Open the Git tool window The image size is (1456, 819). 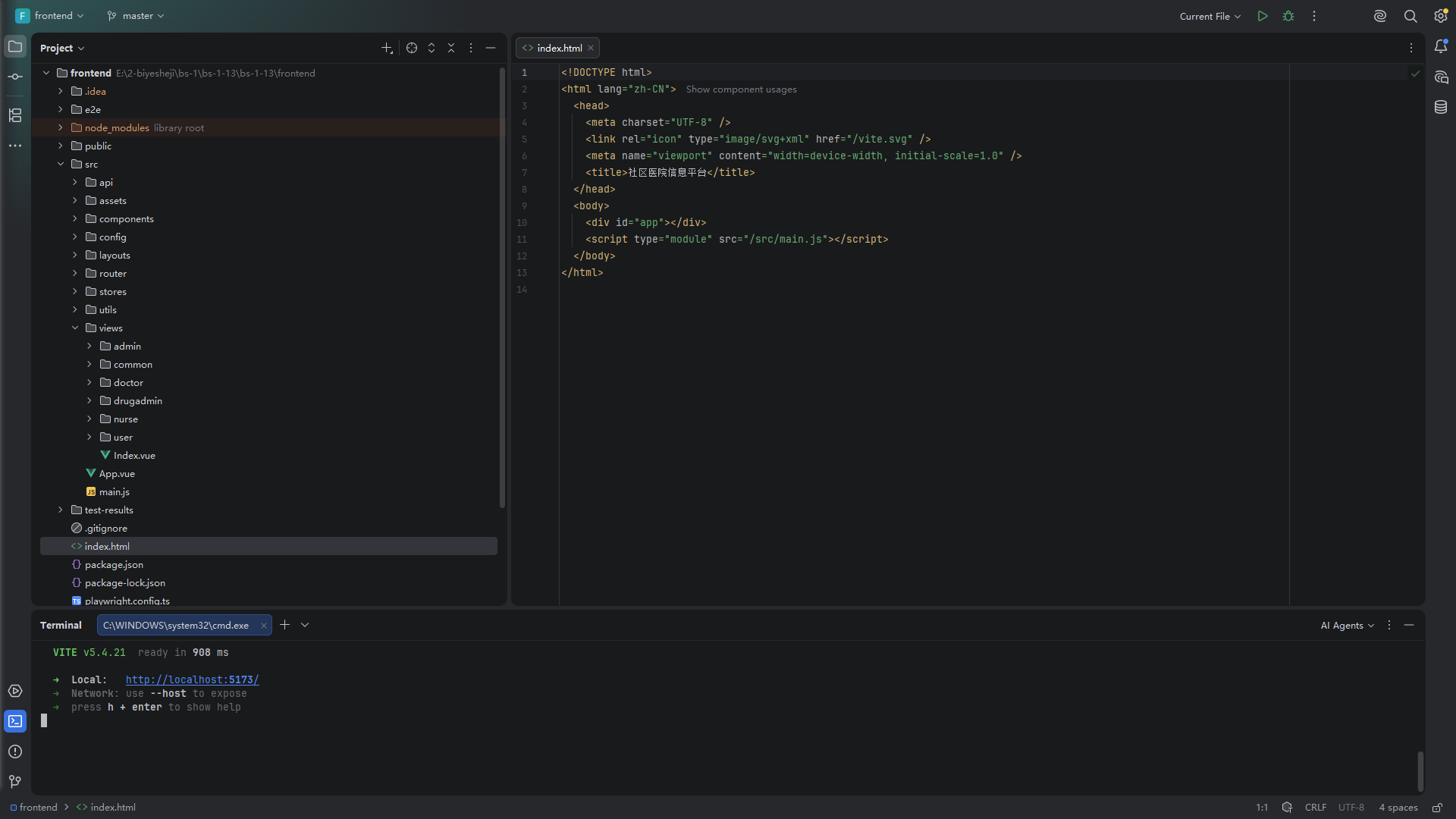tap(15, 782)
